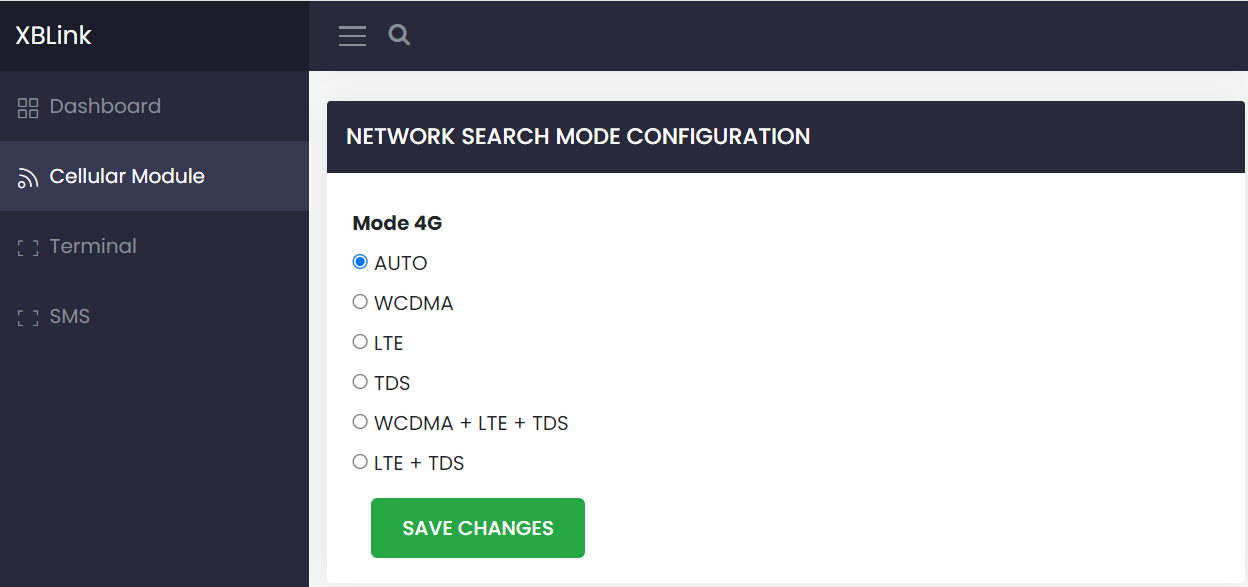Toggle the hamburger sidebar menu icon
Image resolution: width=1248 pixels, height=587 pixels.
[352, 36]
